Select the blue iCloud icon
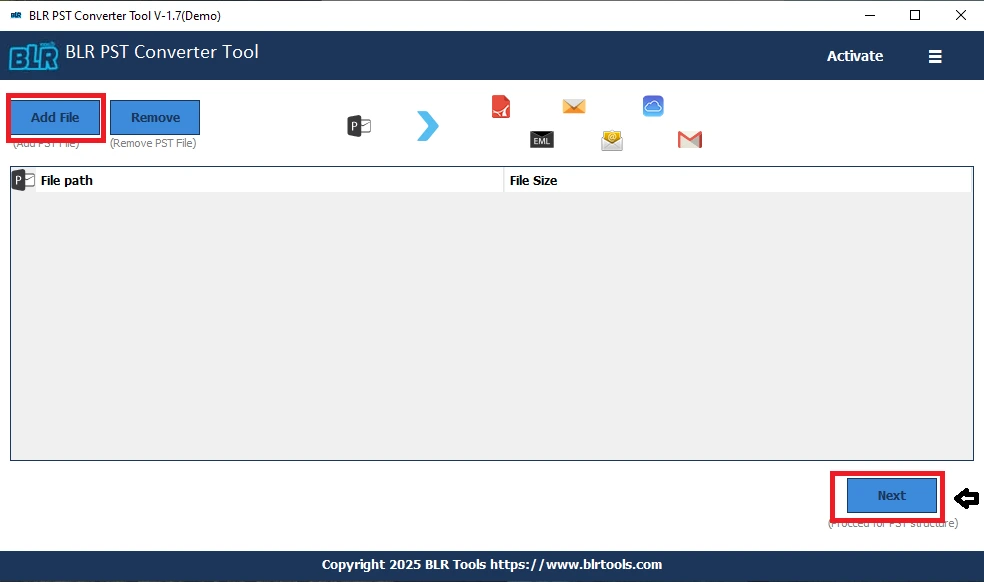 coord(653,105)
